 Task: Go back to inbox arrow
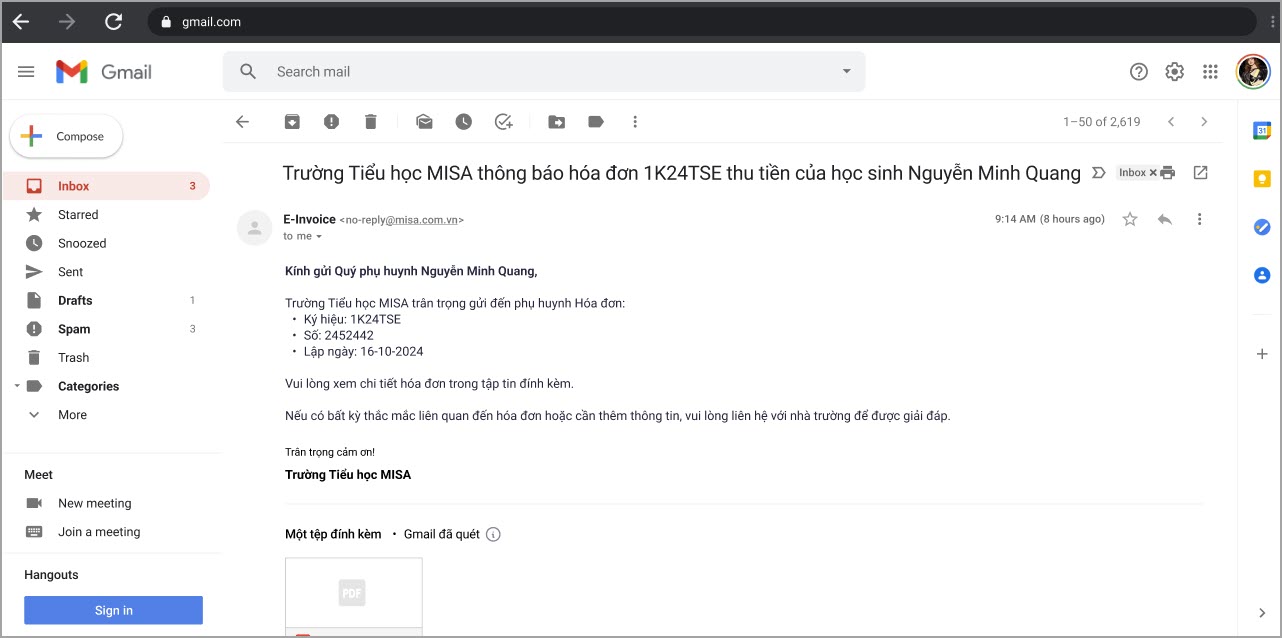(242, 122)
